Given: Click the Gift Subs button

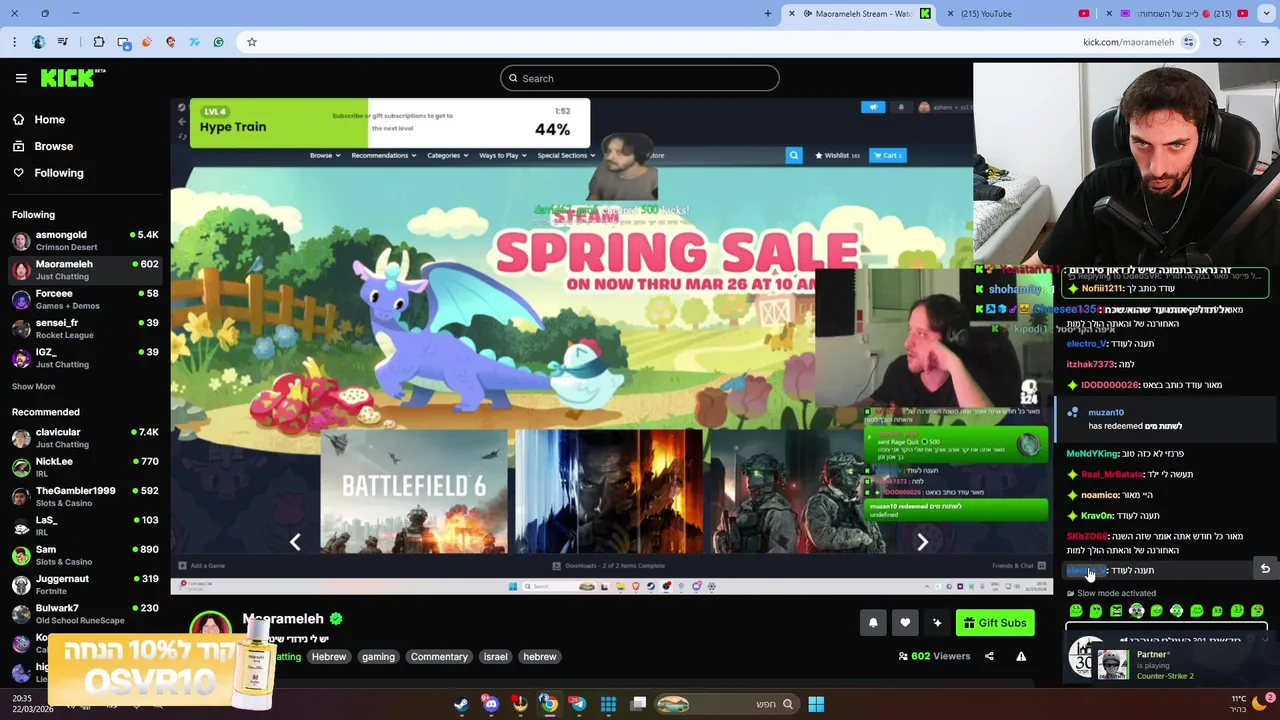Looking at the screenshot, I should pos(995,623).
